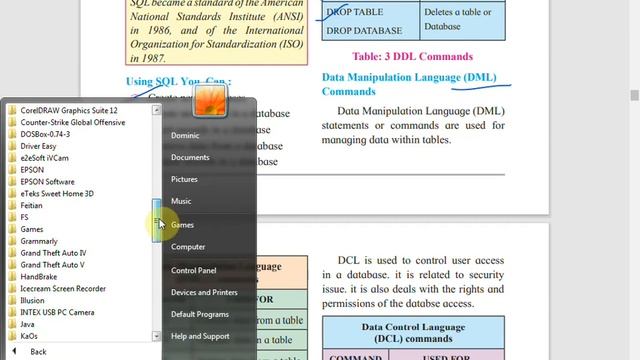Click the 'Using SQL You Can' heading
This screenshot has width=640, height=360.
pyautogui.click(x=178, y=81)
